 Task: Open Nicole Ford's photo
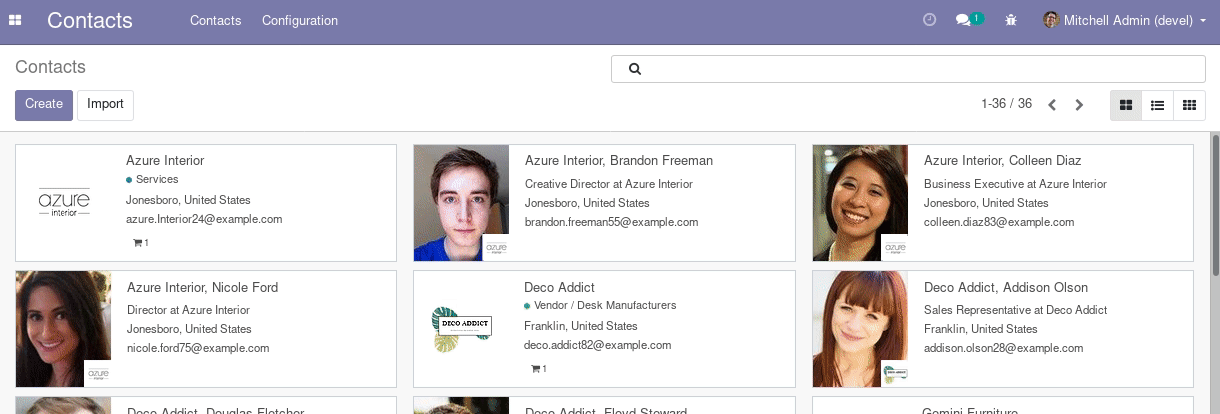(x=63, y=329)
